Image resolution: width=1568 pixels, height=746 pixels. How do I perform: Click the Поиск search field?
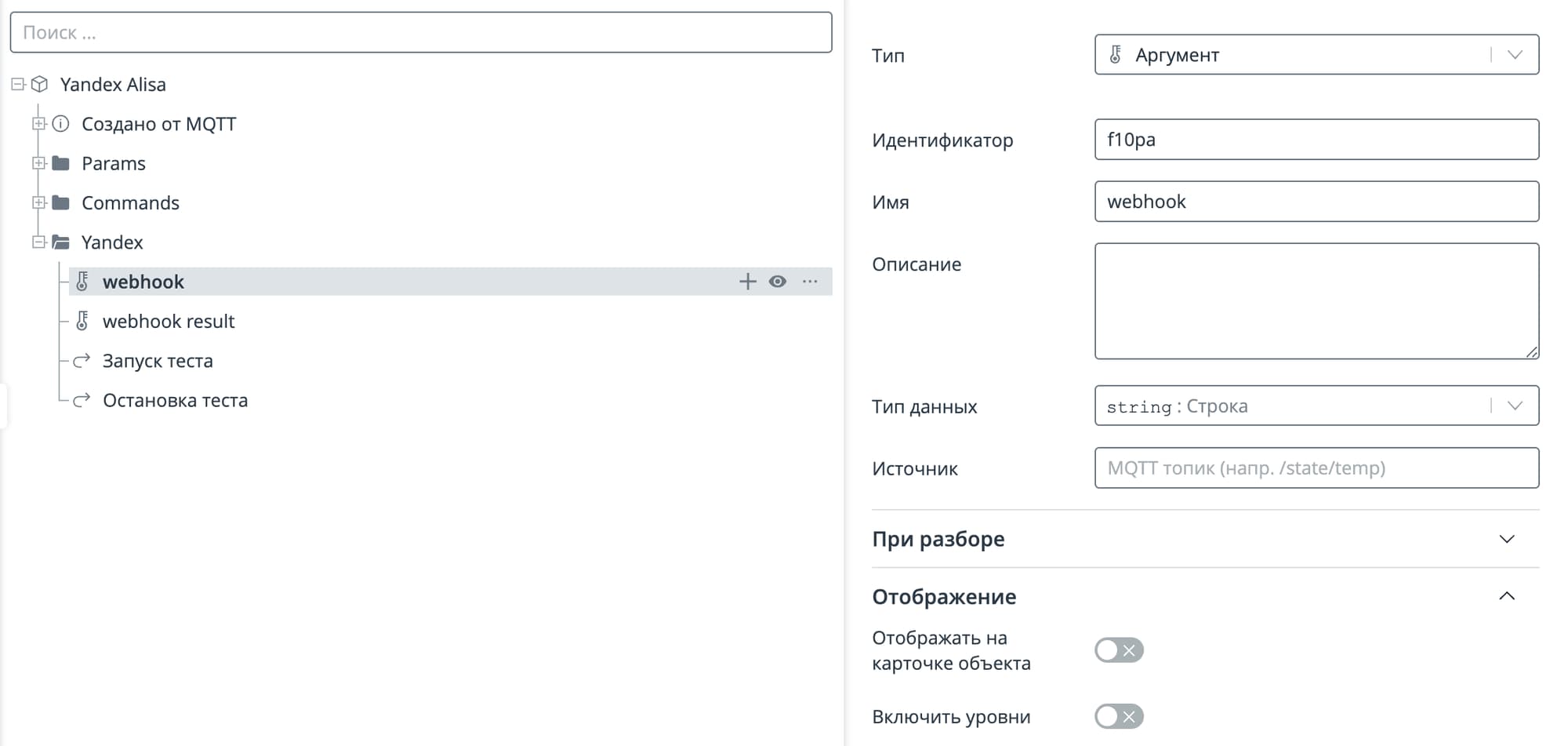click(x=420, y=33)
